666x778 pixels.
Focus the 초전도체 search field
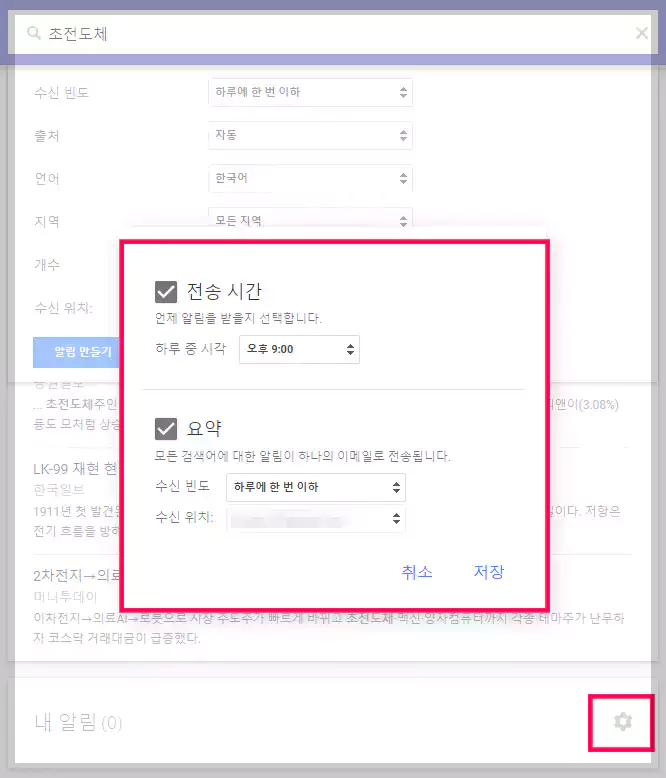pyautogui.click(x=333, y=34)
